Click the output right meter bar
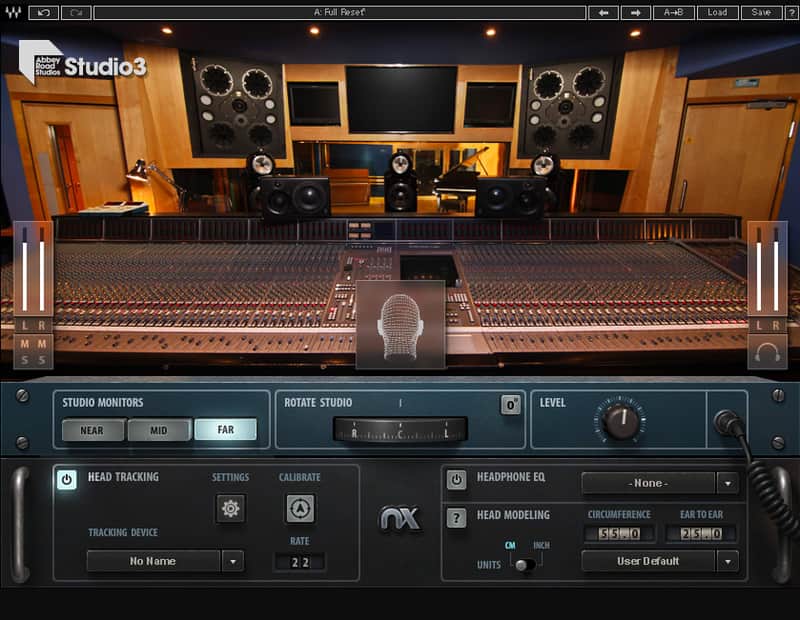 pyautogui.click(x=776, y=270)
